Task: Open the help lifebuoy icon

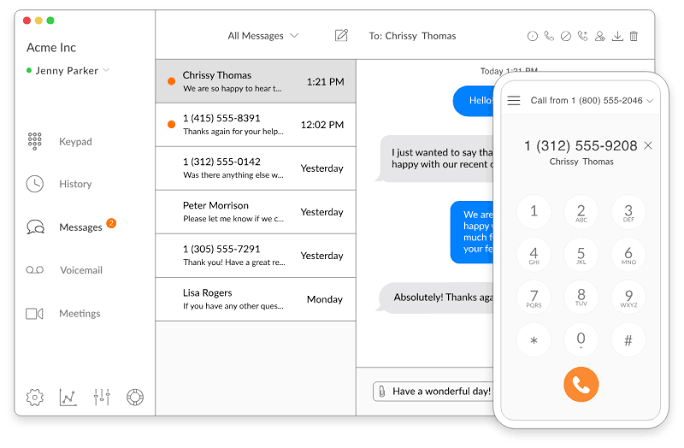Action: (x=135, y=397)
